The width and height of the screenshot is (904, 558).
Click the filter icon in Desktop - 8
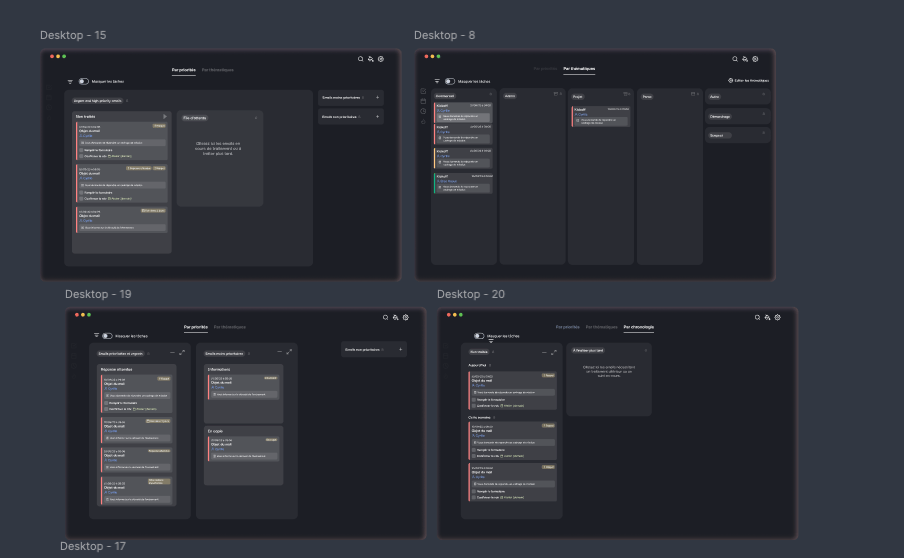click(x=437, y=81)
